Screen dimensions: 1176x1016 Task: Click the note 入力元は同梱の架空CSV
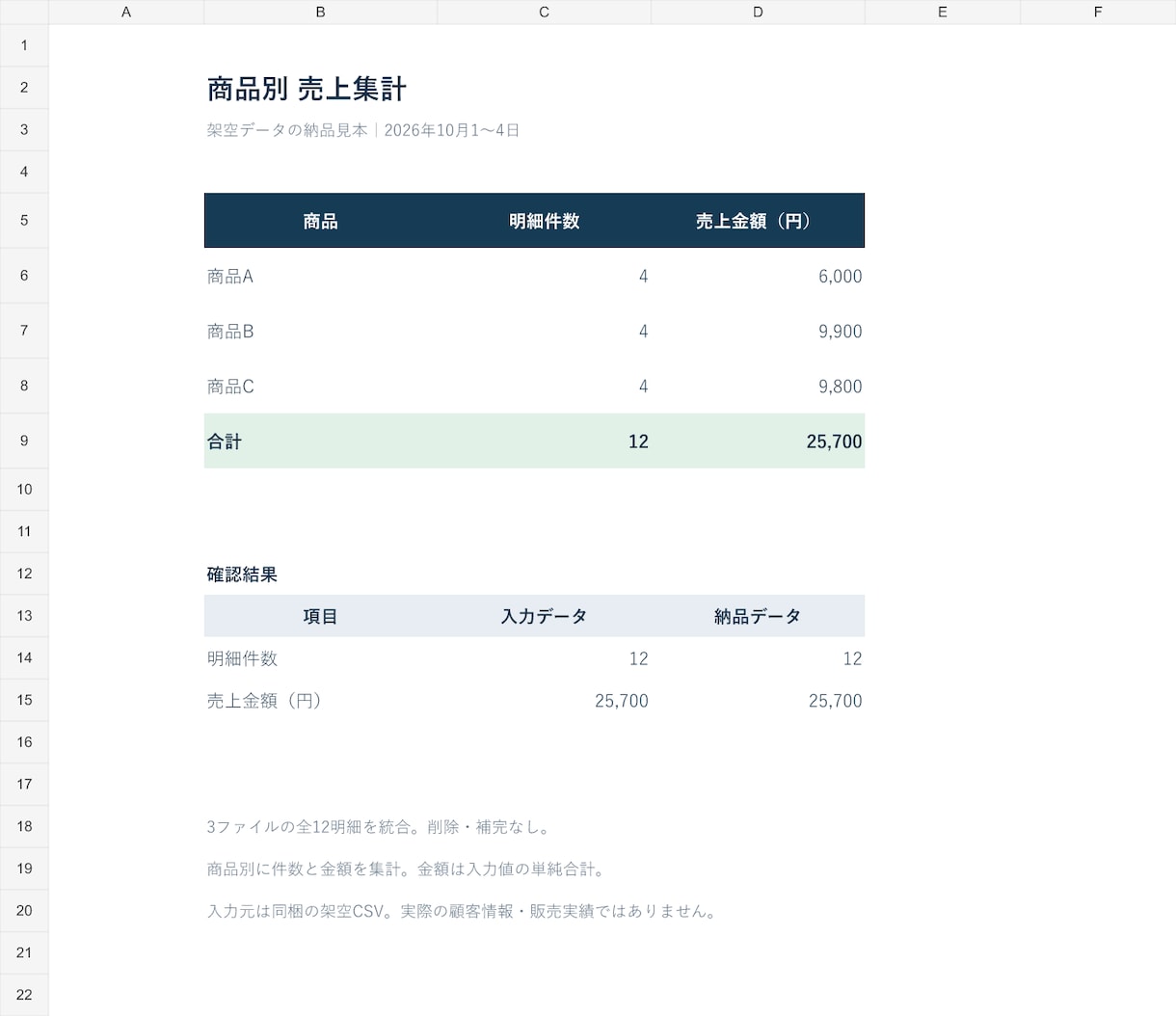pos(297,911)
